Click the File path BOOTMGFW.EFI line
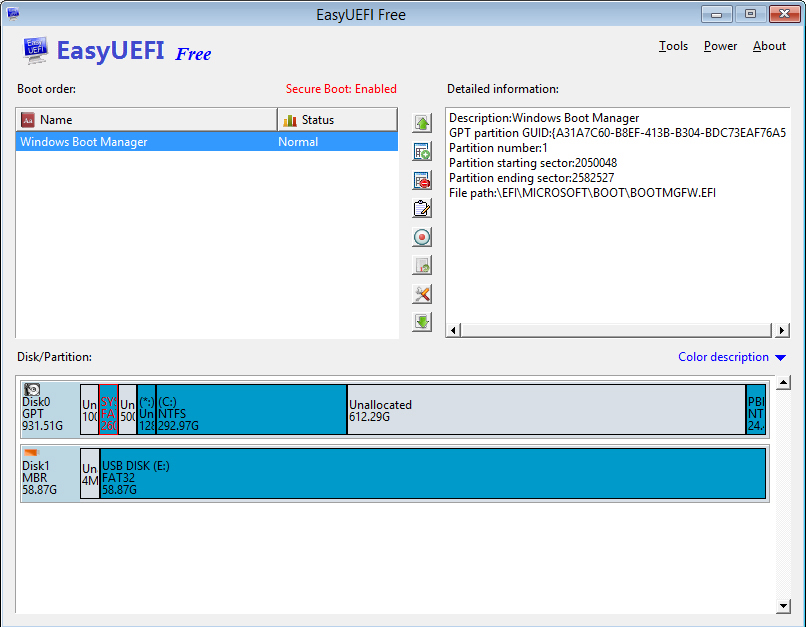Image resolution: width=806 pixels, height=627 pixels. (x=582, y=193)
